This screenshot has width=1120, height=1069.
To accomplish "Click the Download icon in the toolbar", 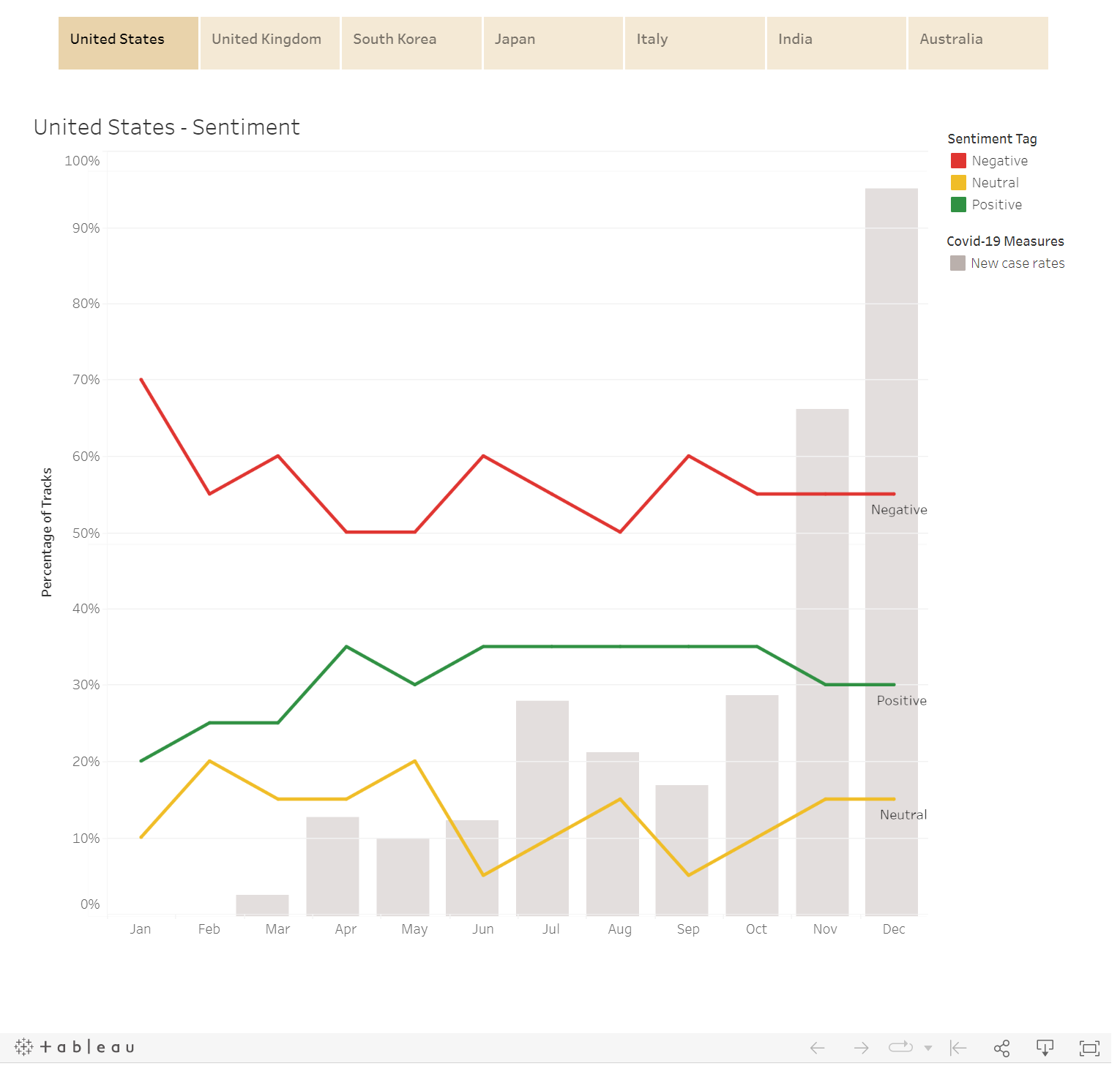I will [x=1045, y=1048].
